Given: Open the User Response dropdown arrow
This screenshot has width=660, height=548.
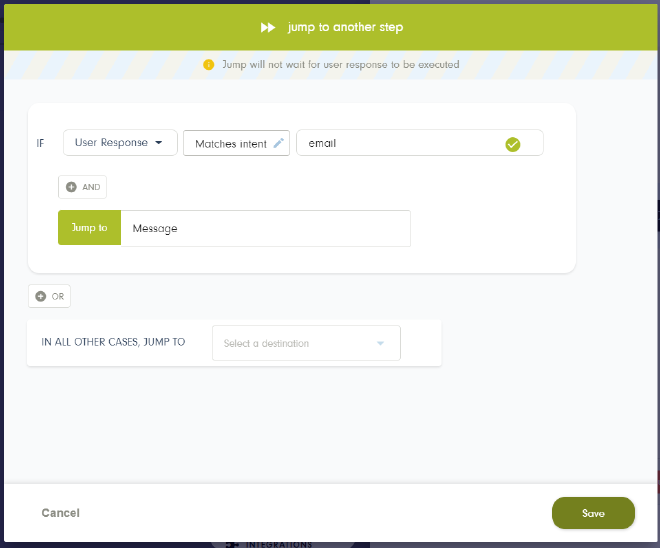Looking at the screenshot, I should [159, 143].
